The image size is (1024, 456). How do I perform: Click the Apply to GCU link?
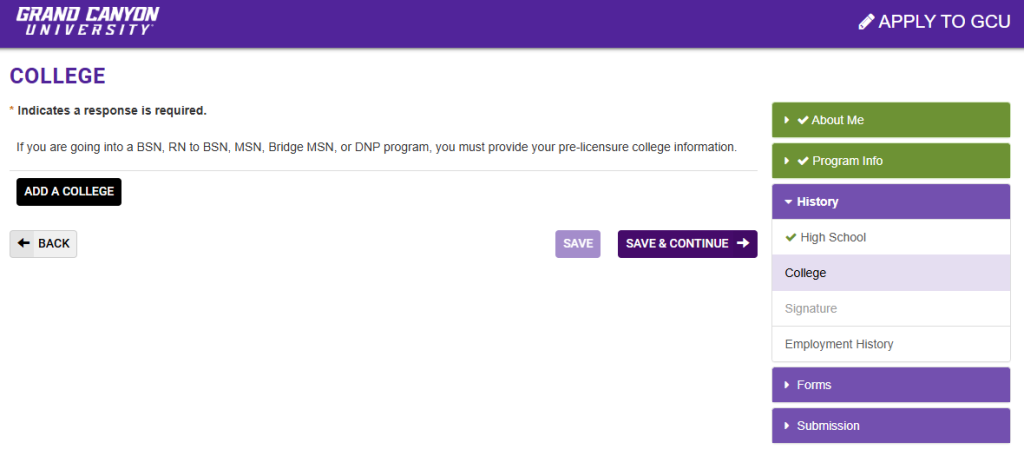[937, 22]
